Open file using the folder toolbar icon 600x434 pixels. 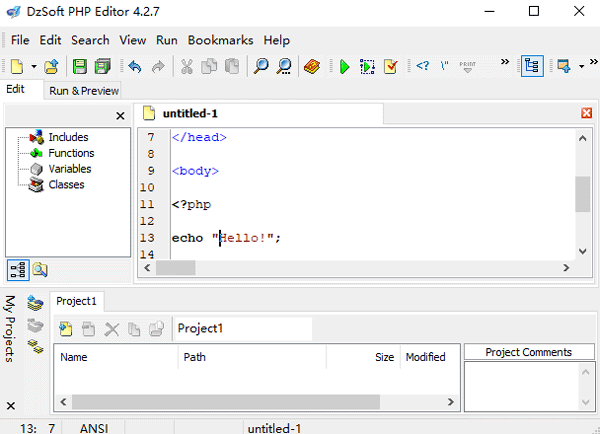point(51,67)
